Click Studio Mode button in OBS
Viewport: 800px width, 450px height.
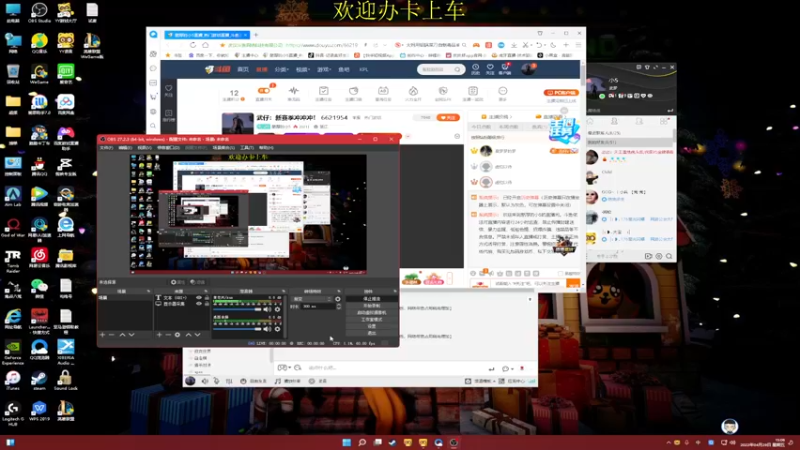click(371, 319)
